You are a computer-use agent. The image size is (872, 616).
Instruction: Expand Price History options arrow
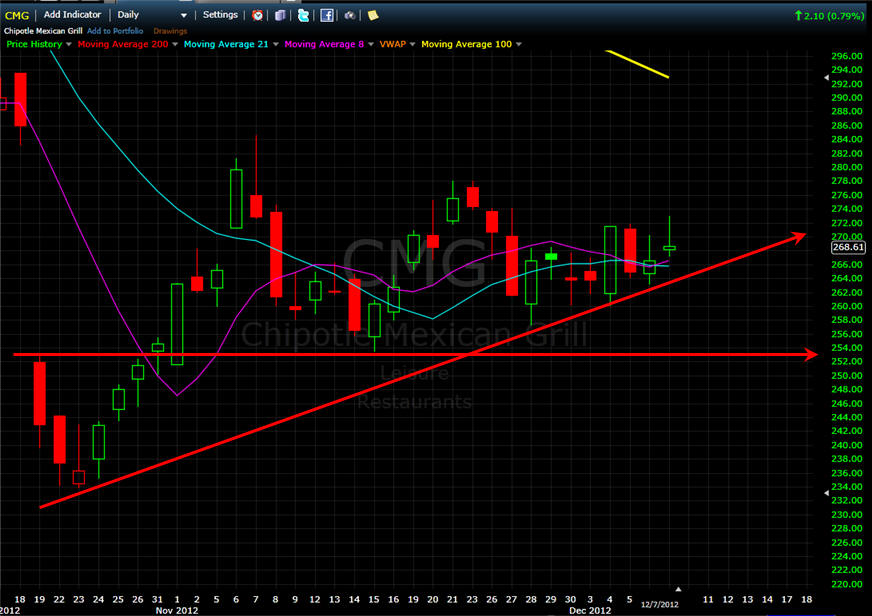[x=68, y=44]
